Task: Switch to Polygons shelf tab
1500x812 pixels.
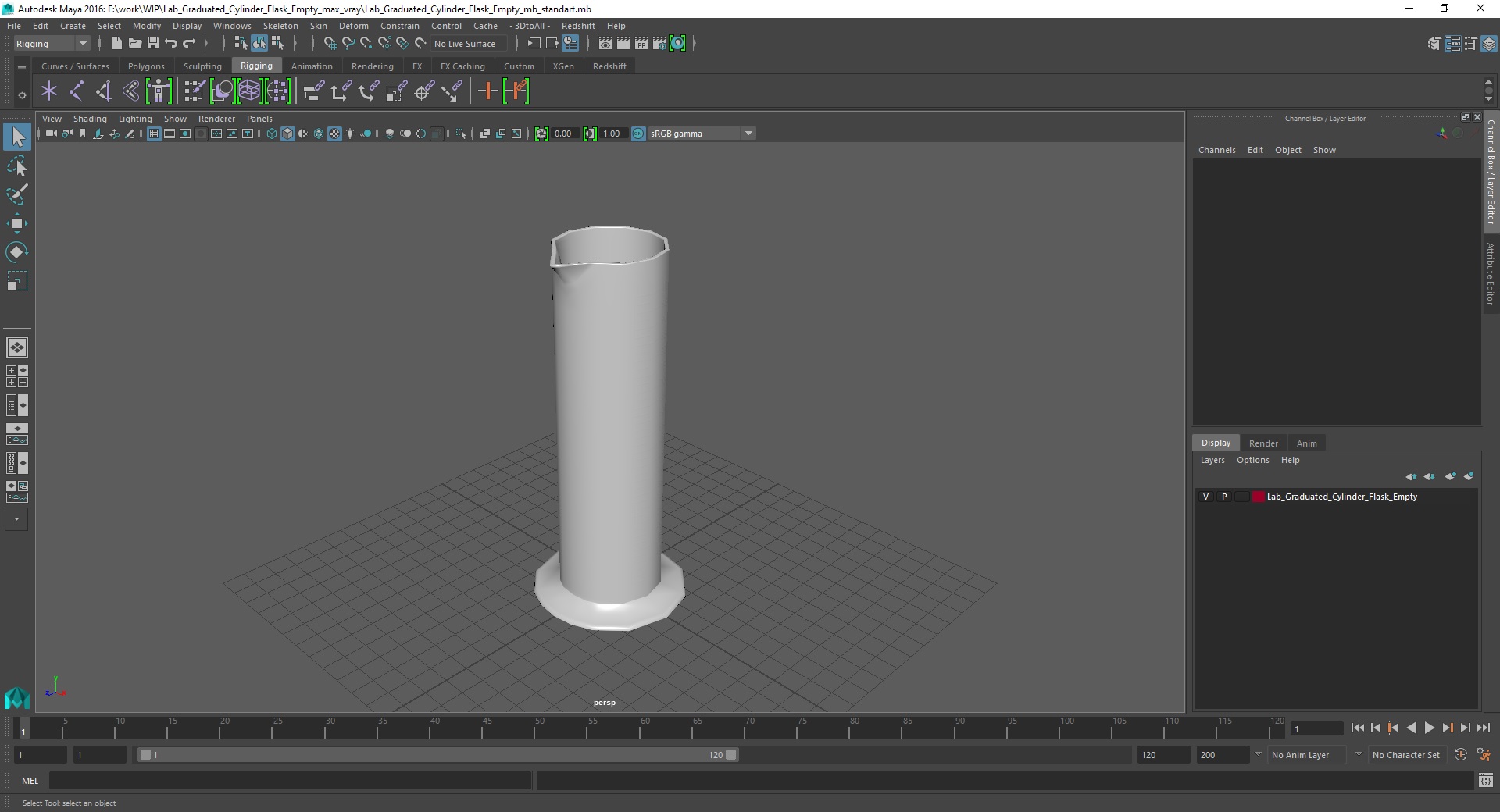Action: point(146,66)
